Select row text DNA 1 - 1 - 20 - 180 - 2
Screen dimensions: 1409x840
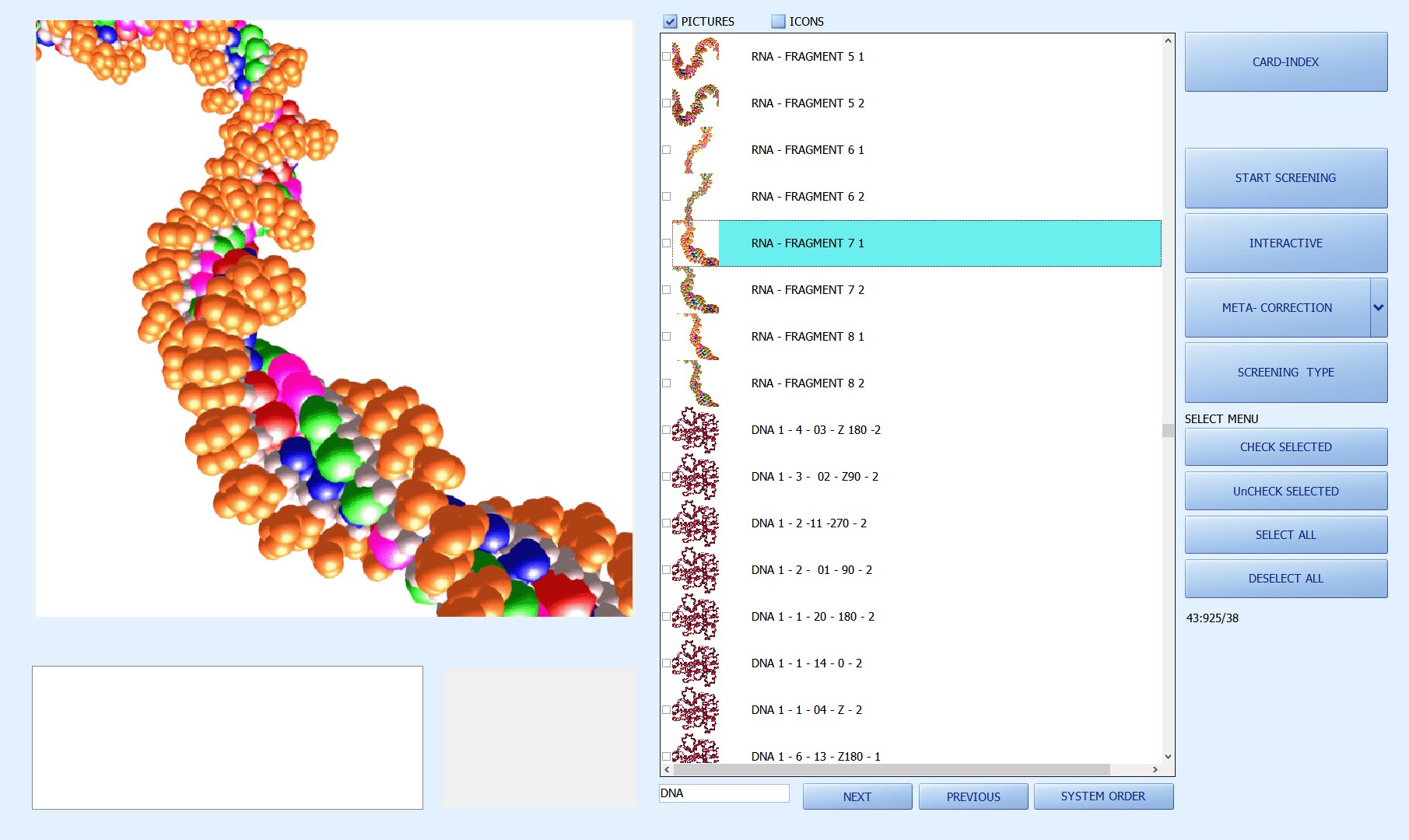point(813,617)
